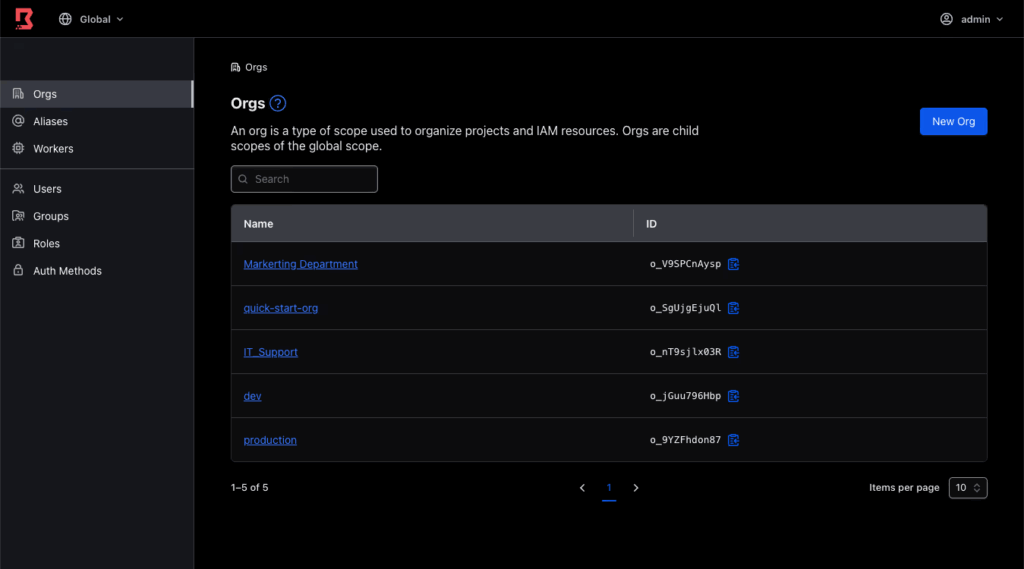Copy the quick-start-org ID

click(x=734, y=308)
